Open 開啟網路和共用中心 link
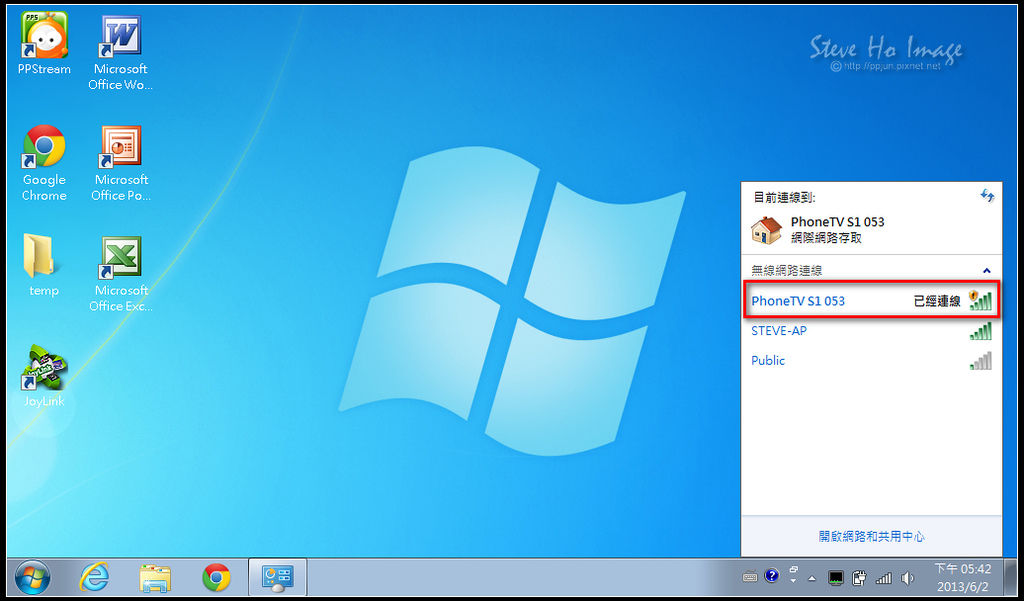The height and width of the screenshot is (601, 1024). click(x=872, y=536)
